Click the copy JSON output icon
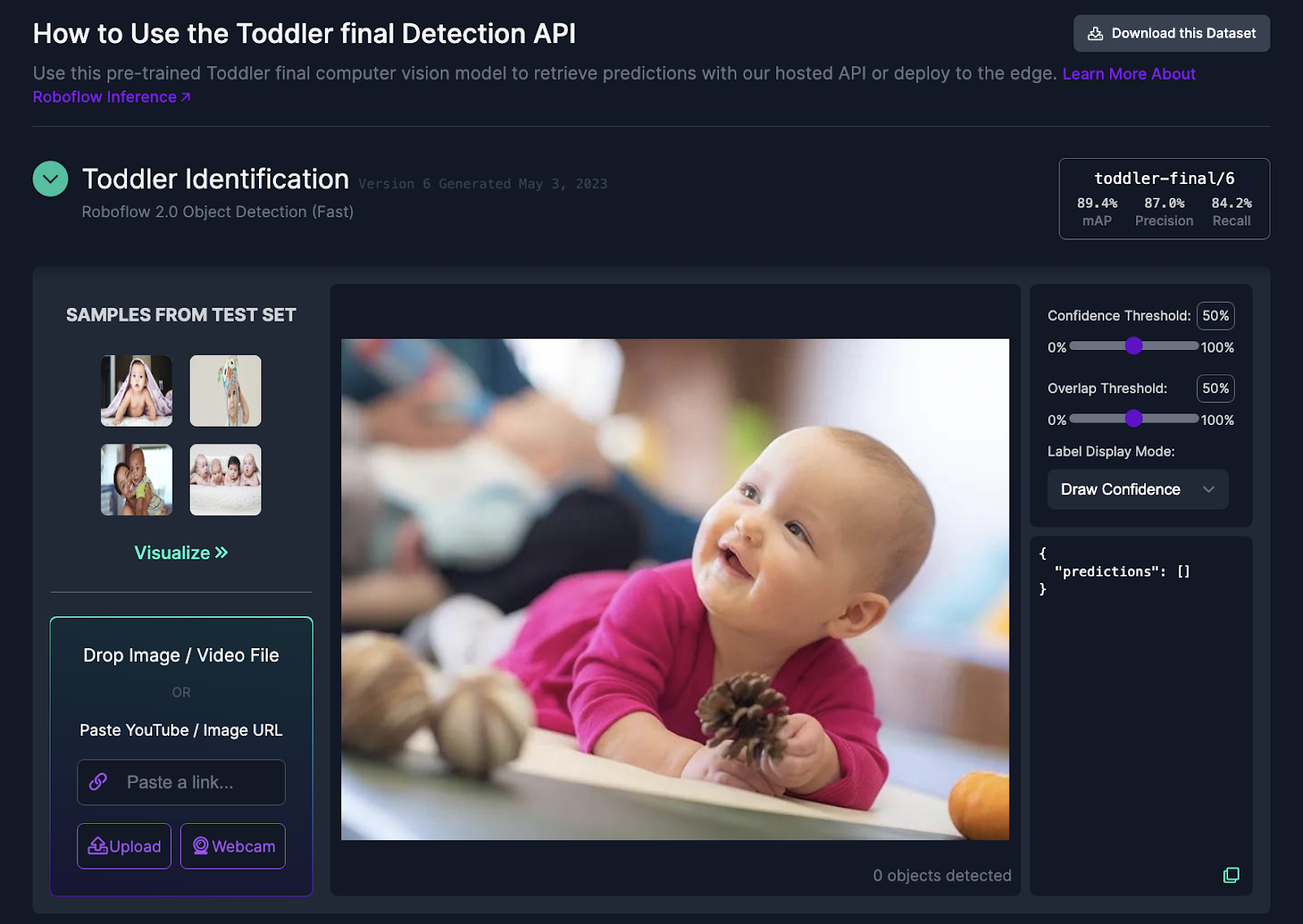1303x924 pixels. pos(1231,875)
